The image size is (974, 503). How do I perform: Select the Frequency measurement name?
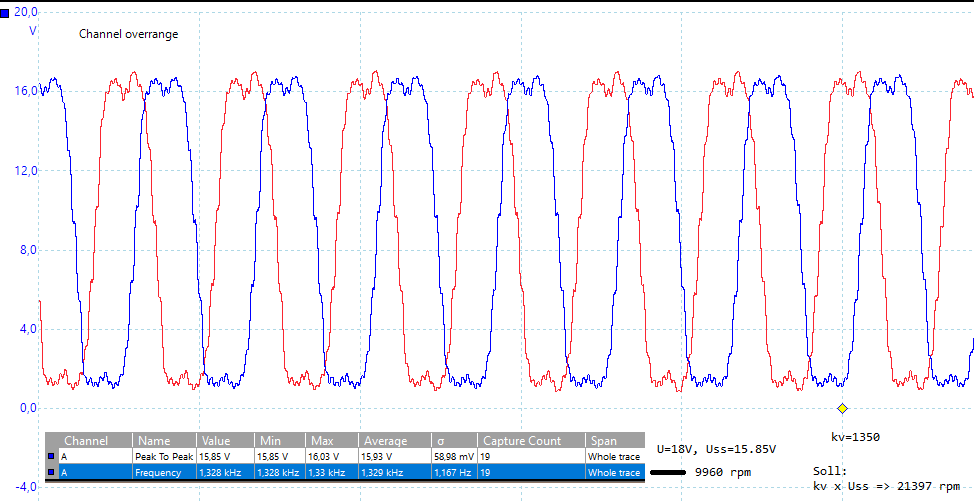coord(158,473)
